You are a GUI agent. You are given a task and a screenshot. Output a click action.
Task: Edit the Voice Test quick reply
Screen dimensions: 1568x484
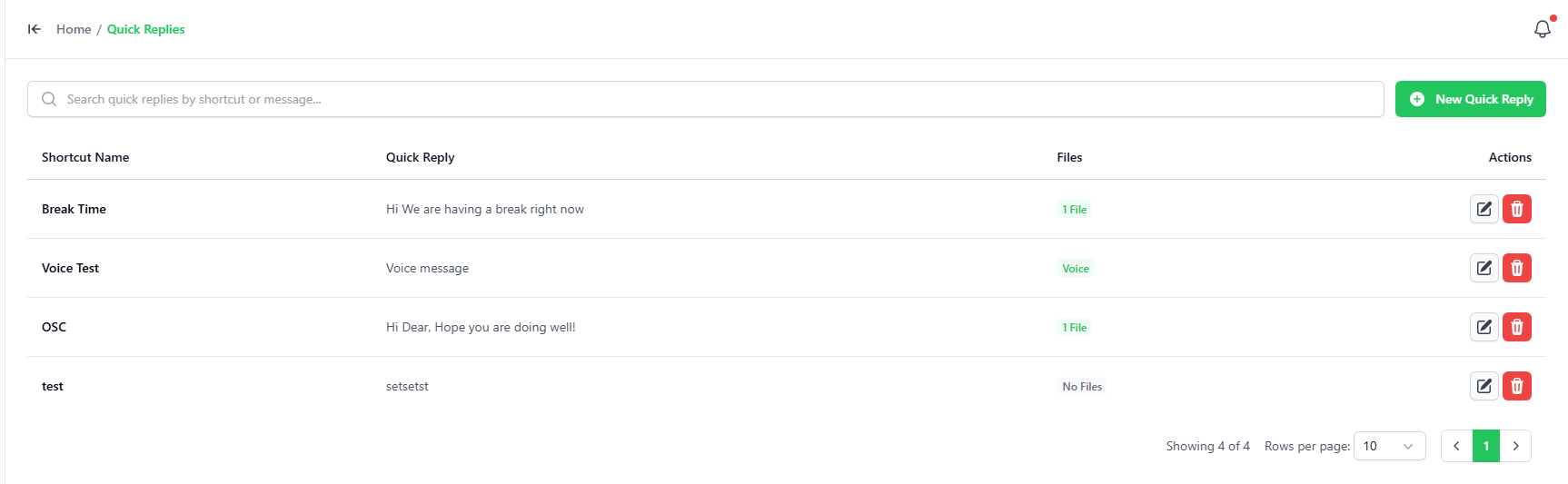(x=1484, y=268)
